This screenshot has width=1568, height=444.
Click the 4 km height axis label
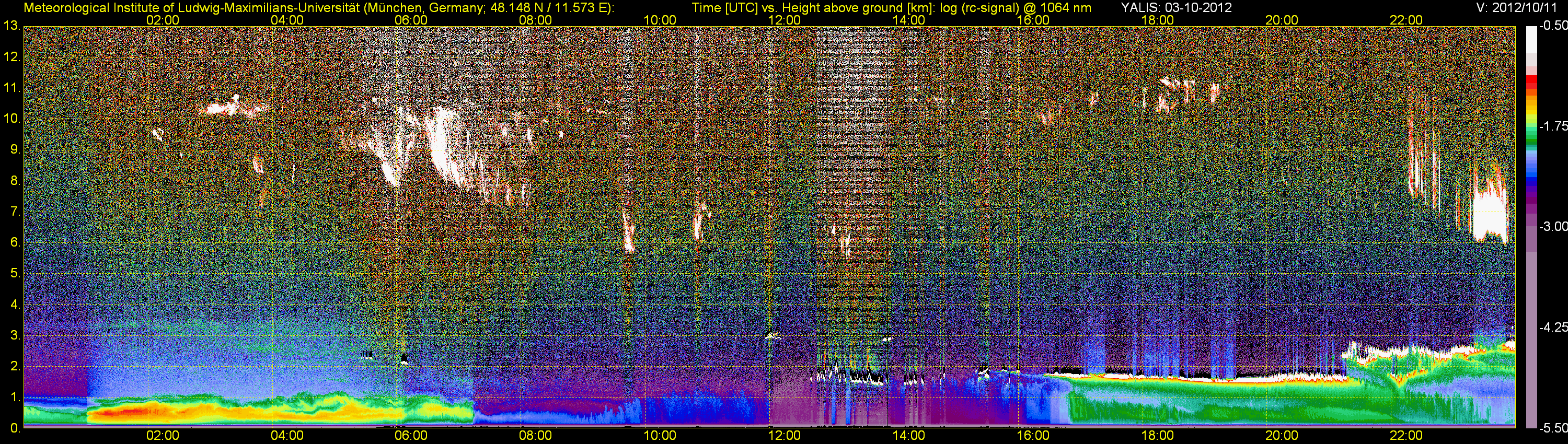[x=14, y=305]
